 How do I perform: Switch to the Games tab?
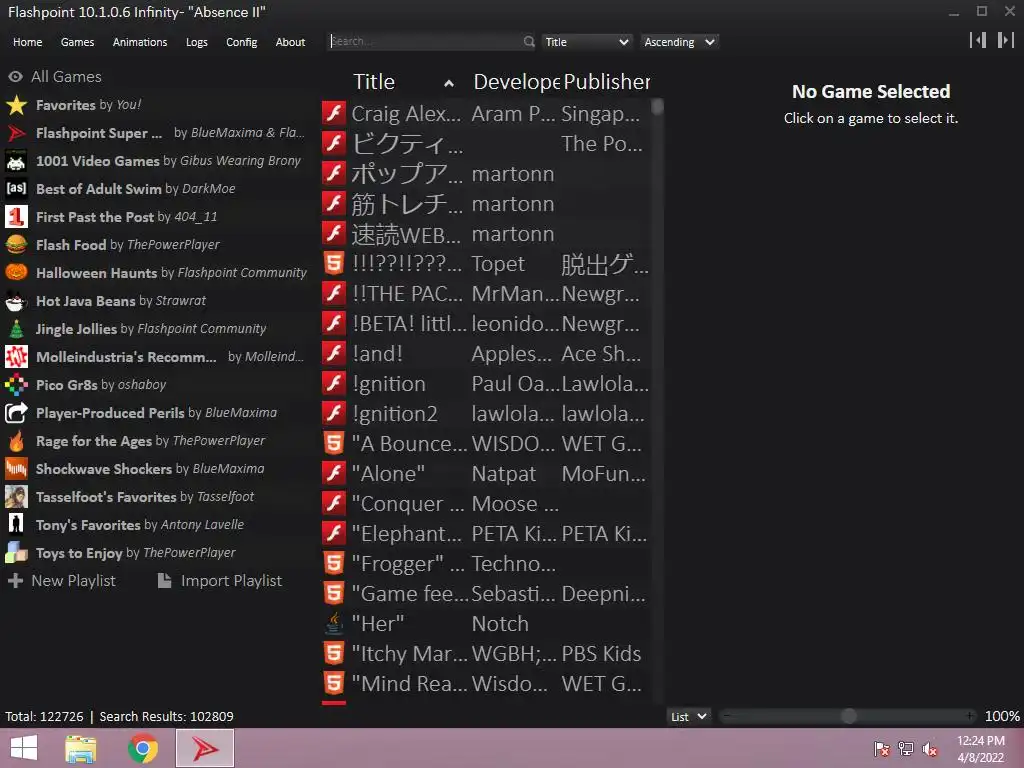77,42
